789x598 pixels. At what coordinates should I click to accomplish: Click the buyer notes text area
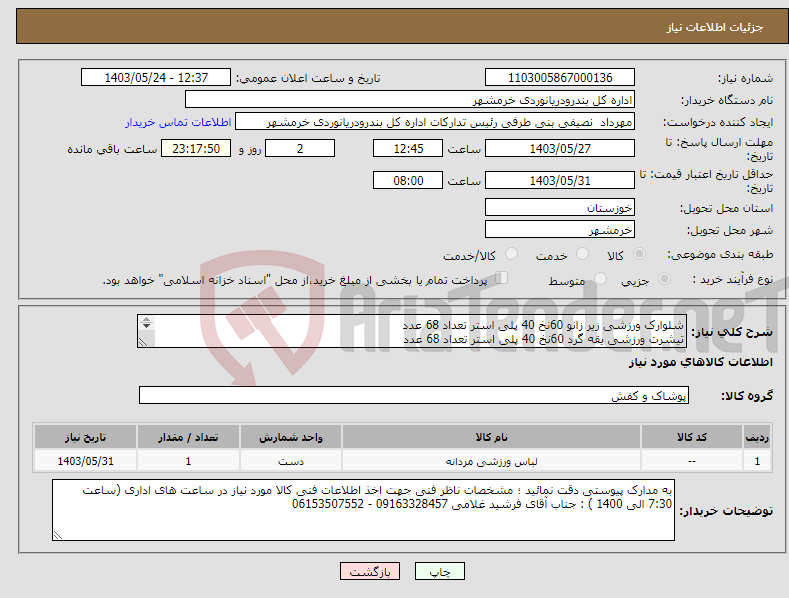point(363,510)
